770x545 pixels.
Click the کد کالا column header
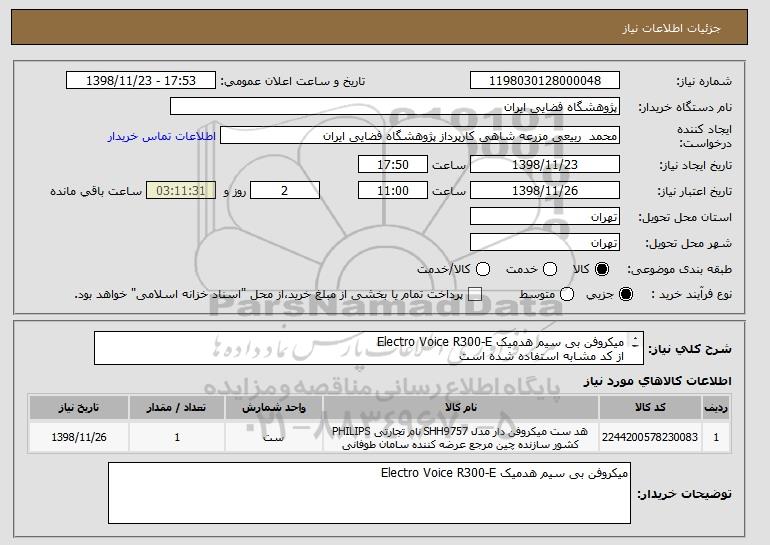[650, 408]
